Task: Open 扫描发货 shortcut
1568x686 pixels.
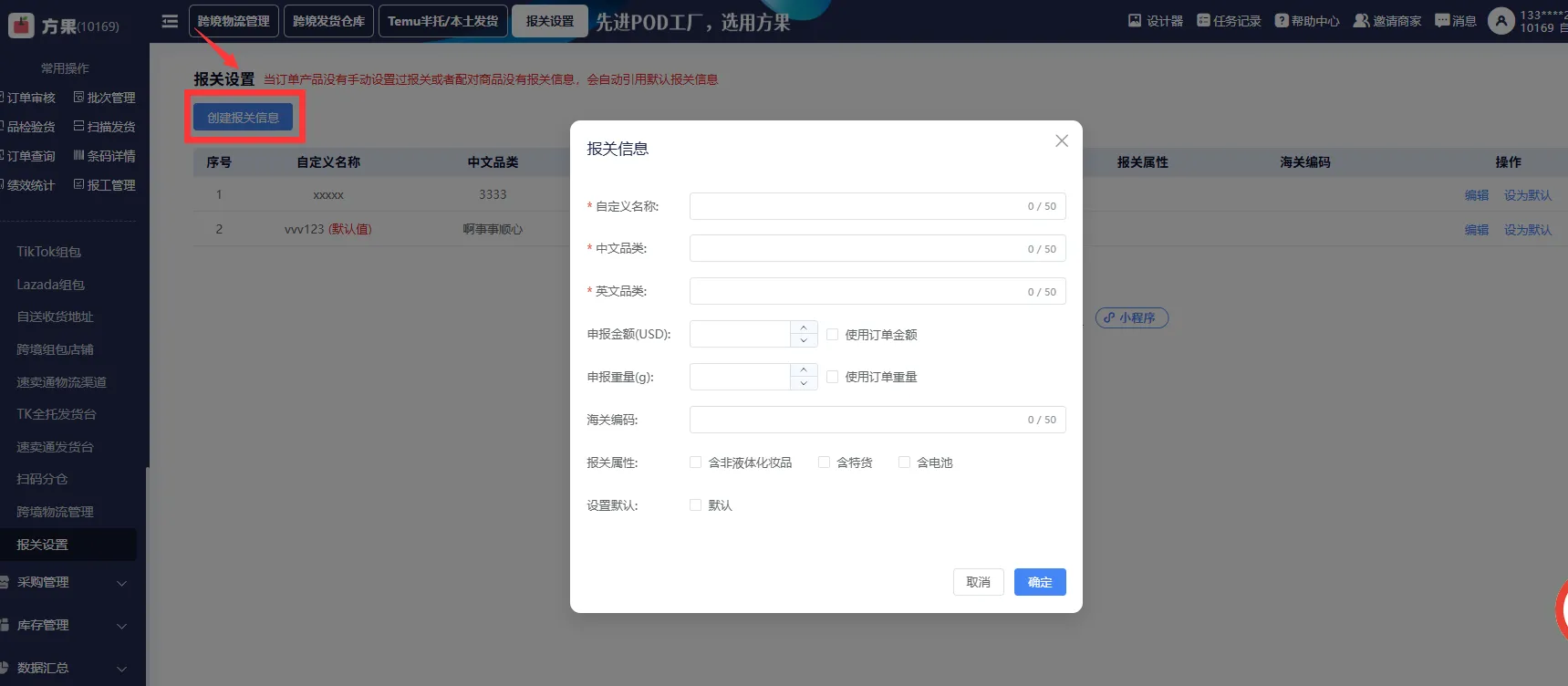Action: click(x=104, y=127)
